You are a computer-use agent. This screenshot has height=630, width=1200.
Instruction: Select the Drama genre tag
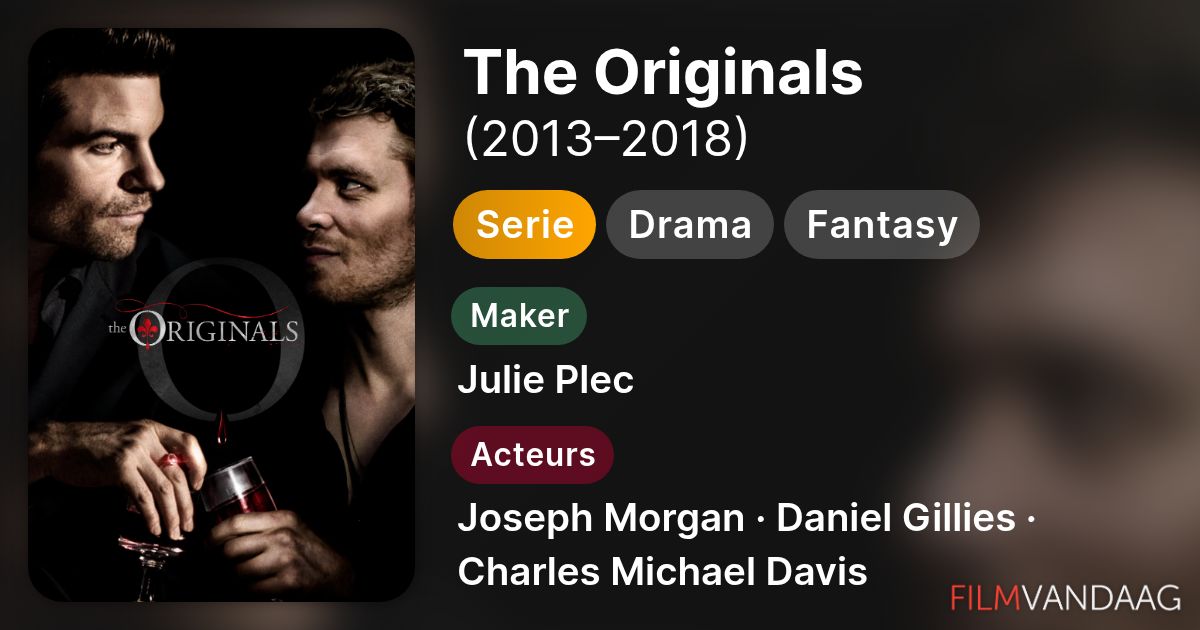coord(689,225)
